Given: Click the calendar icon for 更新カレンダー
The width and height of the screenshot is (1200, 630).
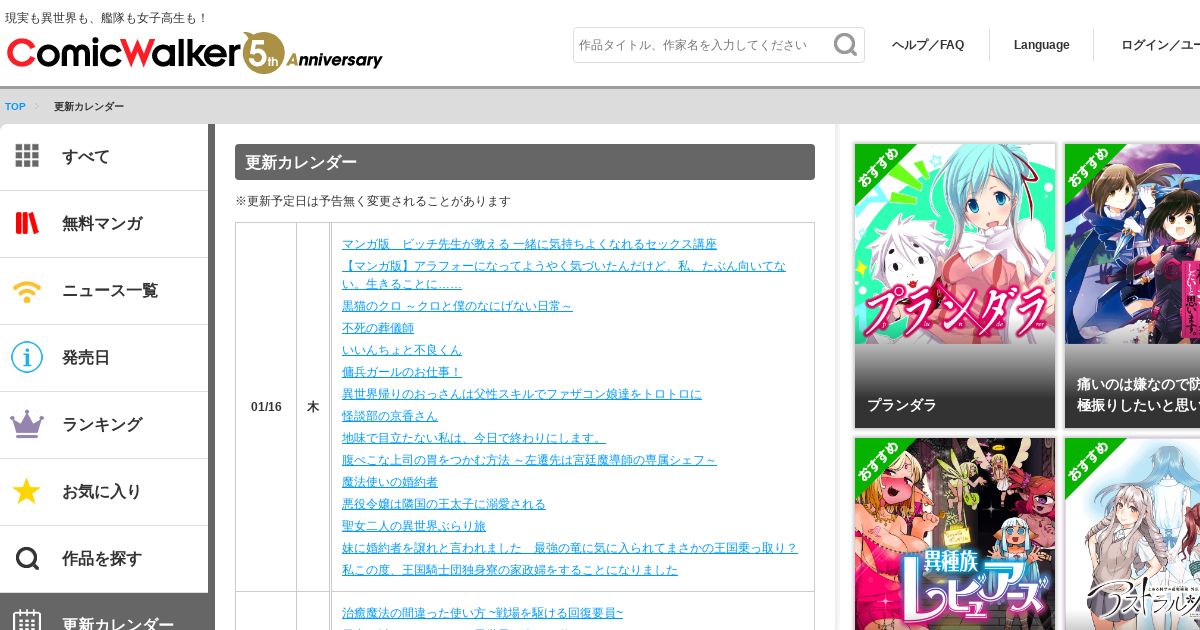Looking at the screenshot, I should (27, 622).
